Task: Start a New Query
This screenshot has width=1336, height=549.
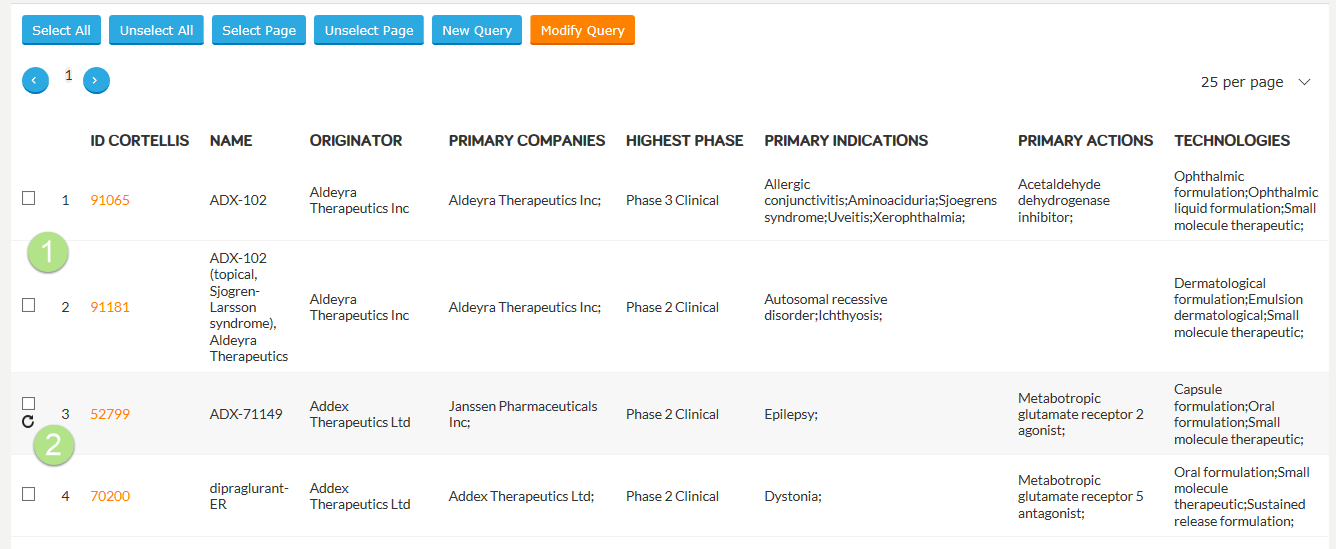Action: tap(477, 30)
